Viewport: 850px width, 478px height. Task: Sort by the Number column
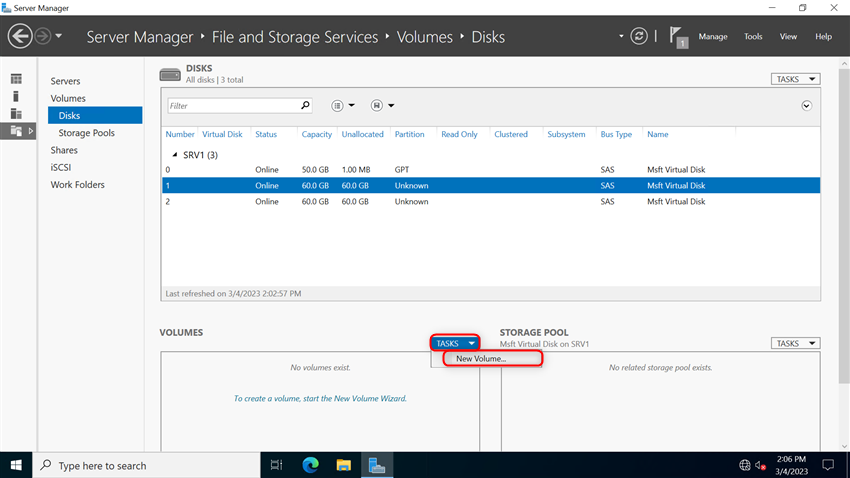coord(179,134)
